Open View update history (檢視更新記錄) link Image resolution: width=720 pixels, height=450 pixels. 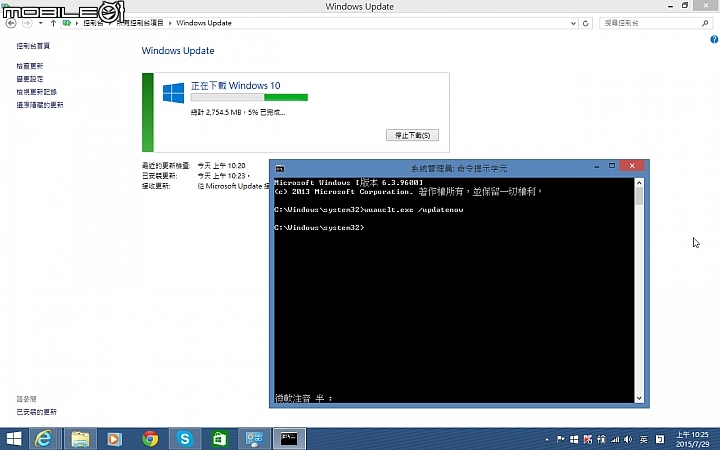37,92
